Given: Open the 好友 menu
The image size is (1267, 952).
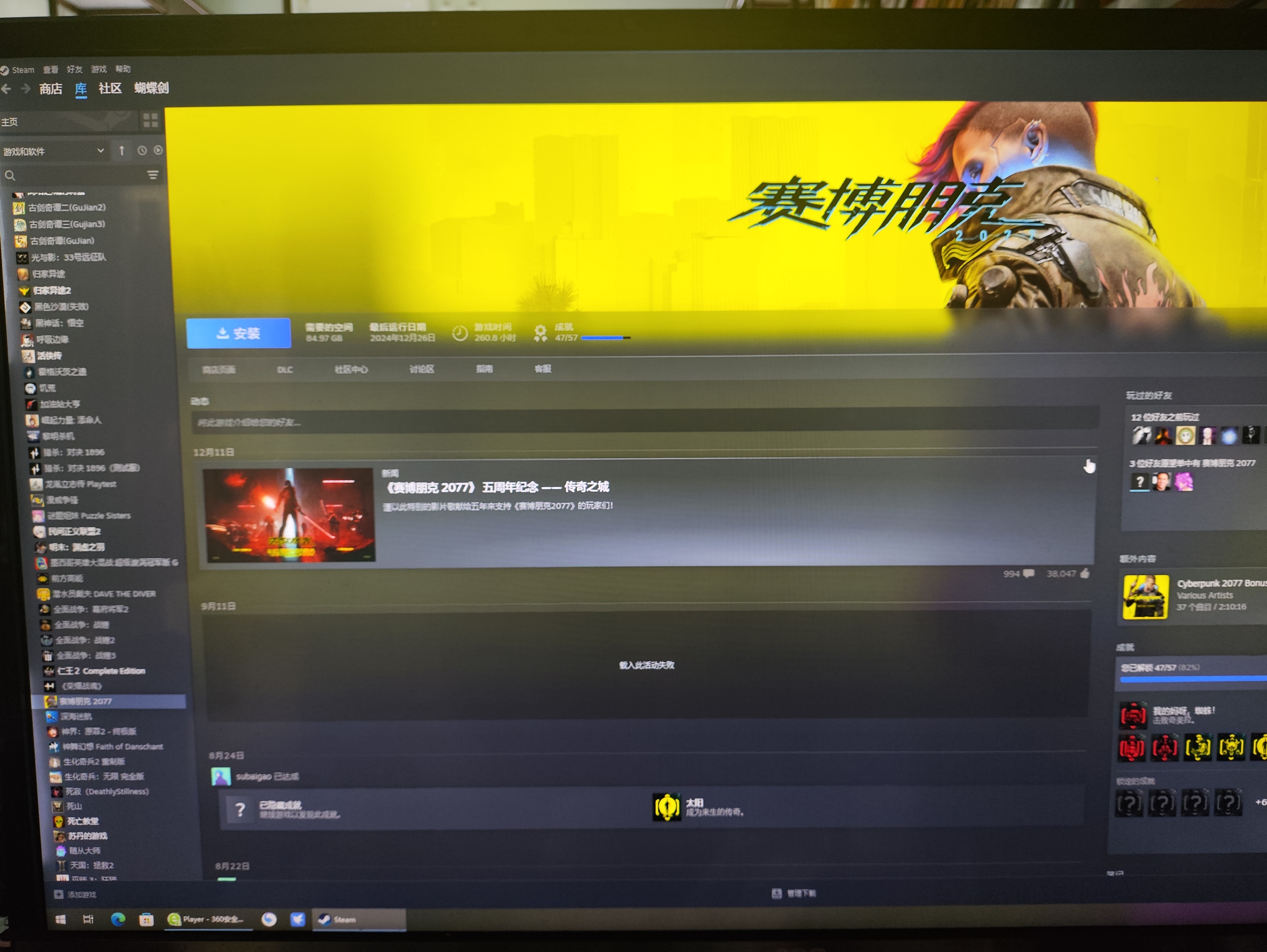Looking at the screenshot, I should pyautogui.click(x=75, y=69).
